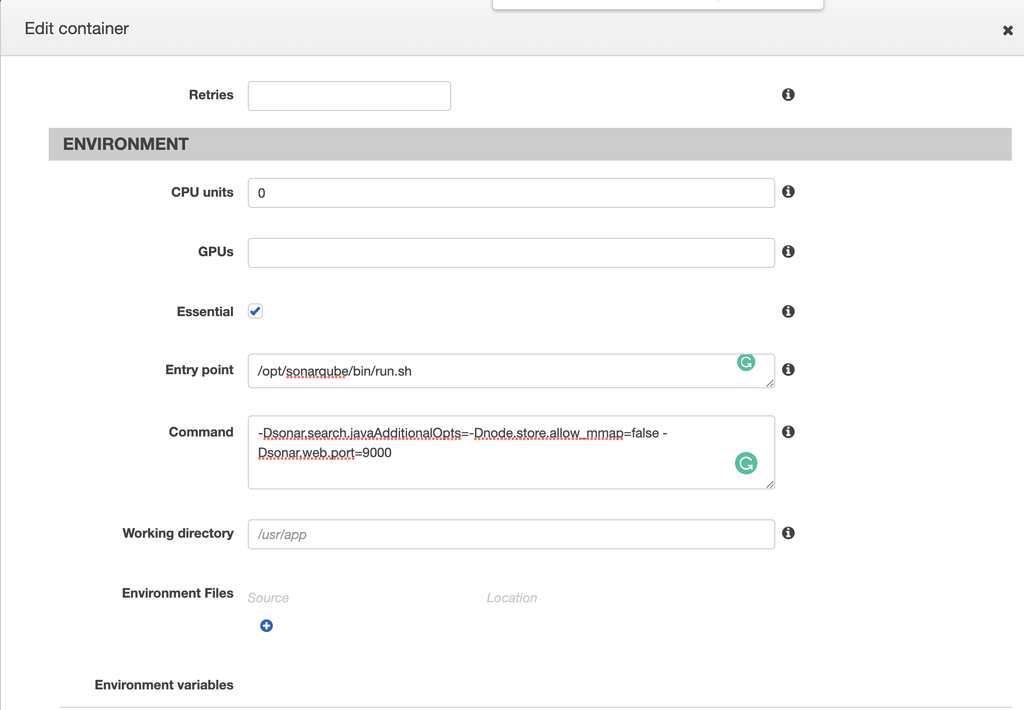Click the Retries input field
Image resolution: width=1024 pixels, height=710 pixels.
tap(349, 96)
